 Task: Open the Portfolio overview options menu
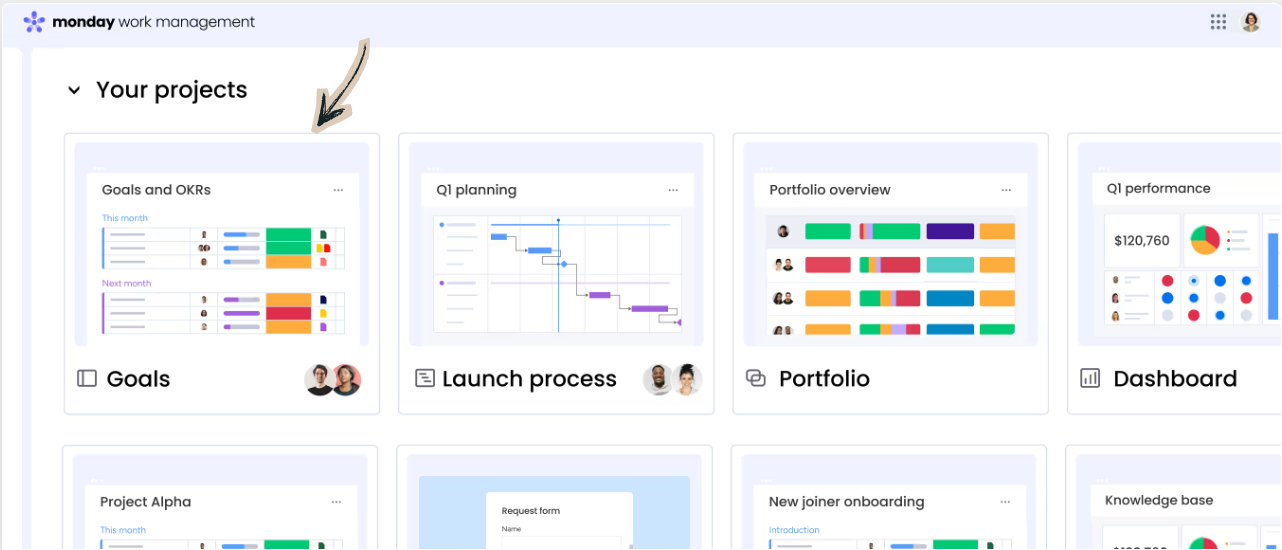[1006, 190]
